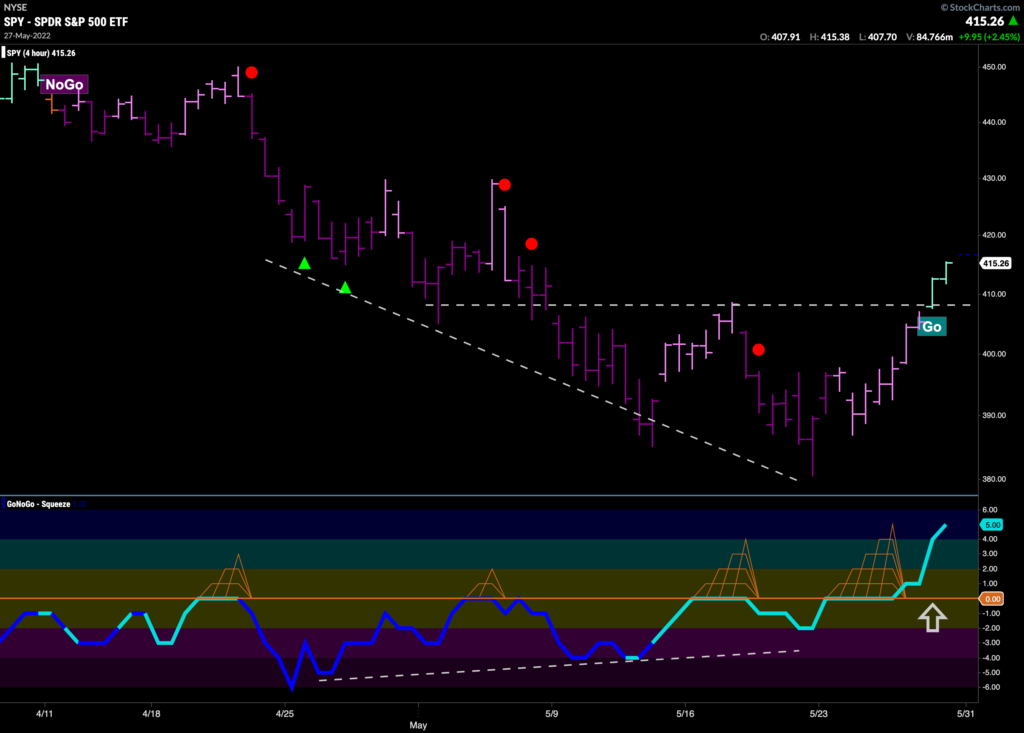The image size is (1024, 733).
Task: Click the green up-triangle beside the 415.26 header price
Action: tap(1013, 21)
